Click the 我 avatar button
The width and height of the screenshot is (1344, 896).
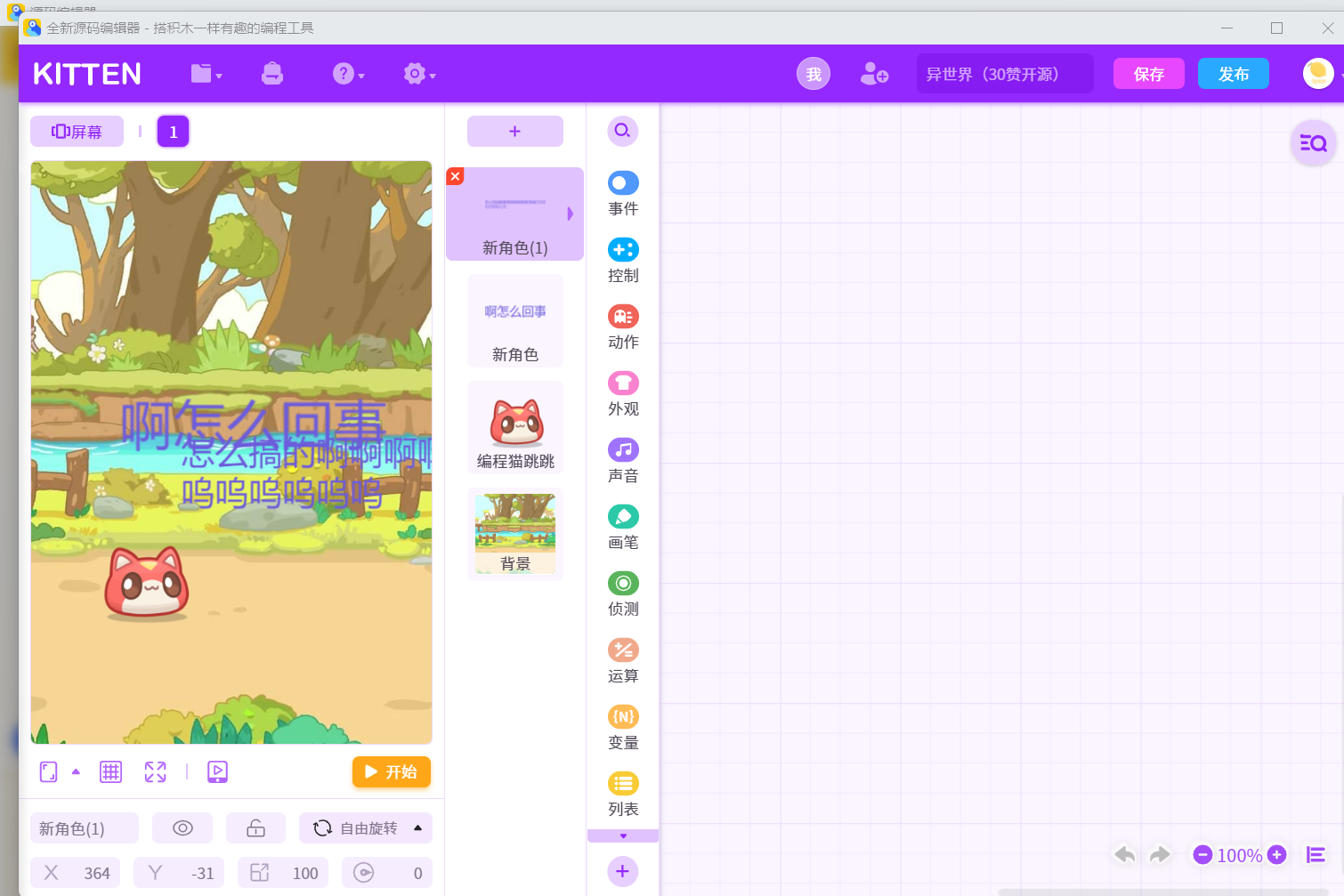click(814, 74)
